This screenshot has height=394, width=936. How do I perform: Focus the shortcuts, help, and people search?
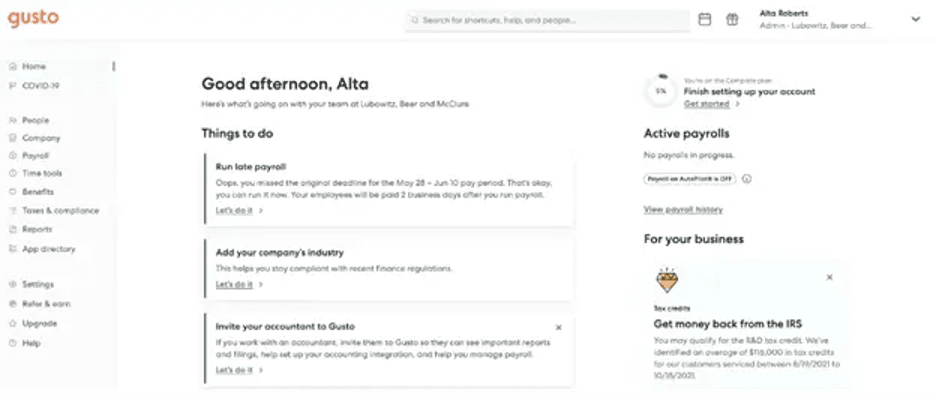pos(547,20)
